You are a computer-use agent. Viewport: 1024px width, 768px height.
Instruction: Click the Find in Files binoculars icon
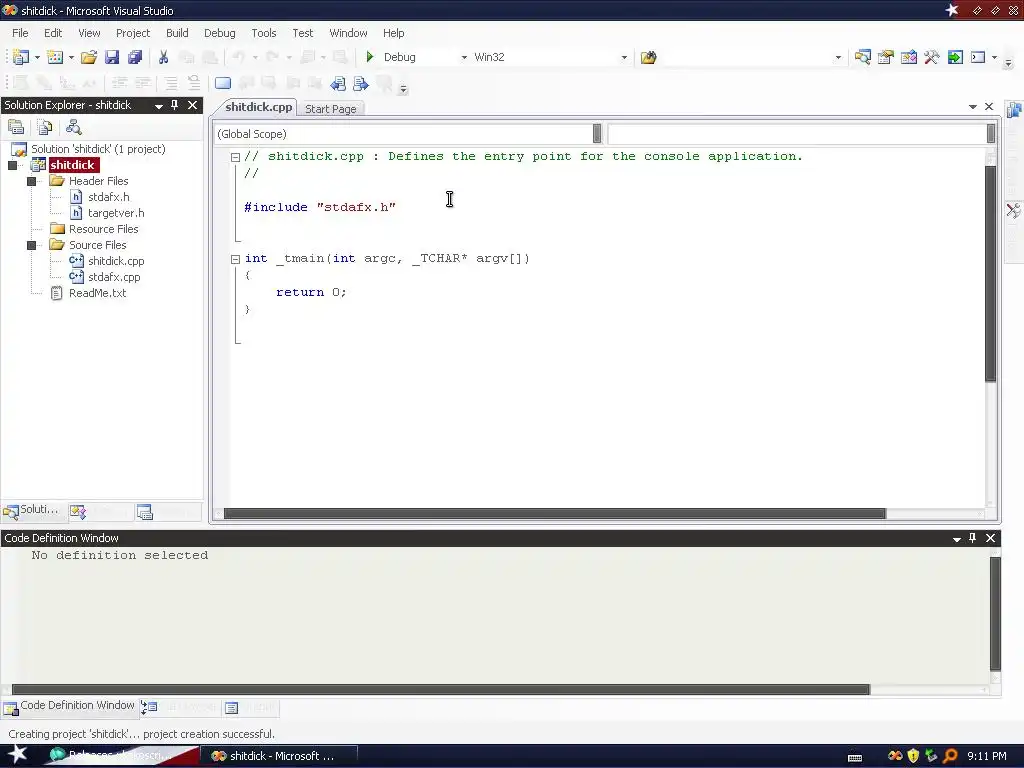pyautogui.click(x=648, y=57)
